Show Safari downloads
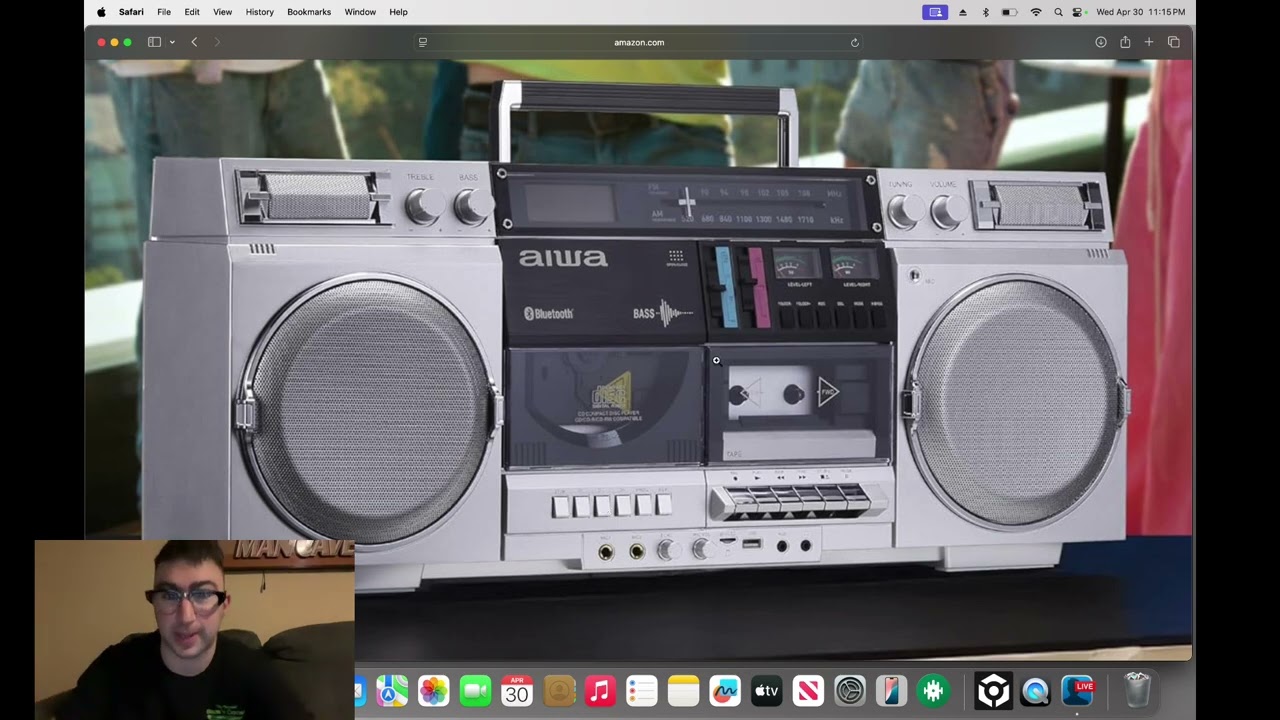The image size is (1280, 720). click(1100, 42)
